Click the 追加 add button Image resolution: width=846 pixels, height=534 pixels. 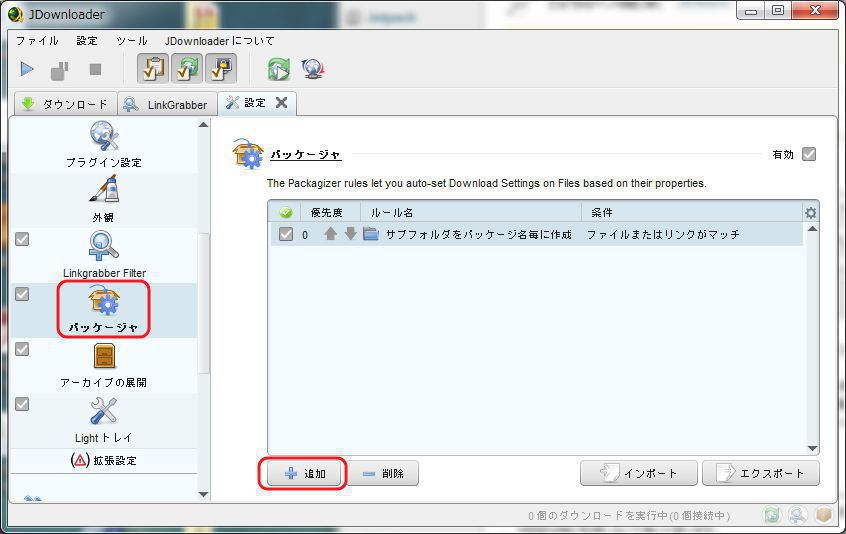point(305,474)
